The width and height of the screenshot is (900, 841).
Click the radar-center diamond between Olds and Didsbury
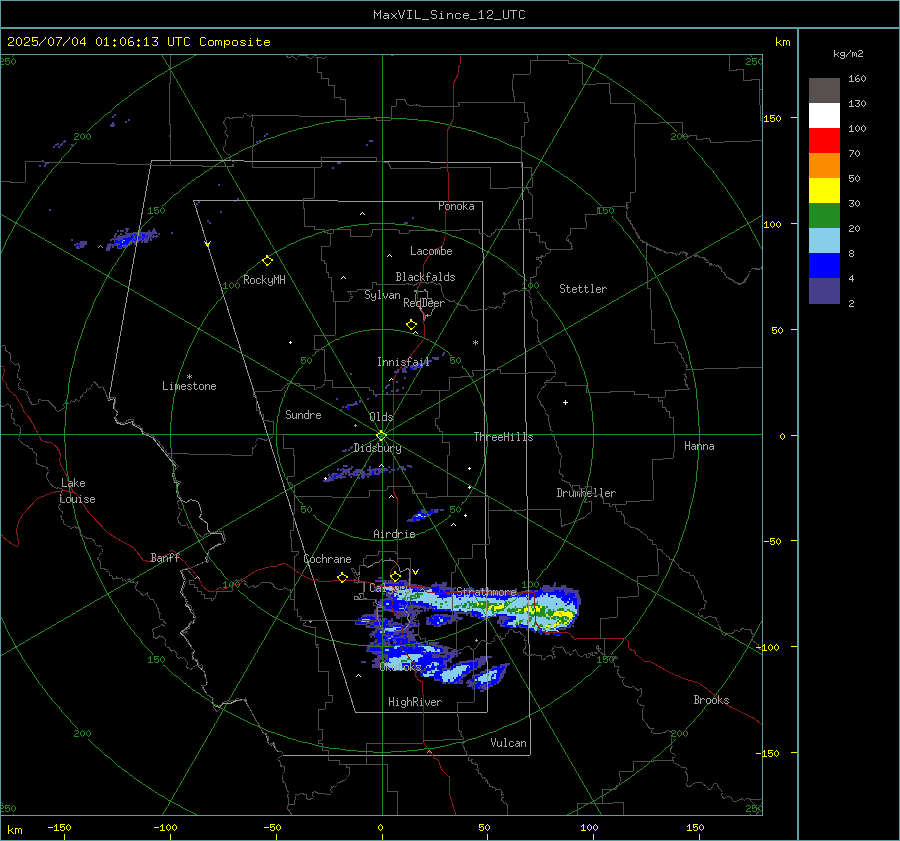point(381,436)
